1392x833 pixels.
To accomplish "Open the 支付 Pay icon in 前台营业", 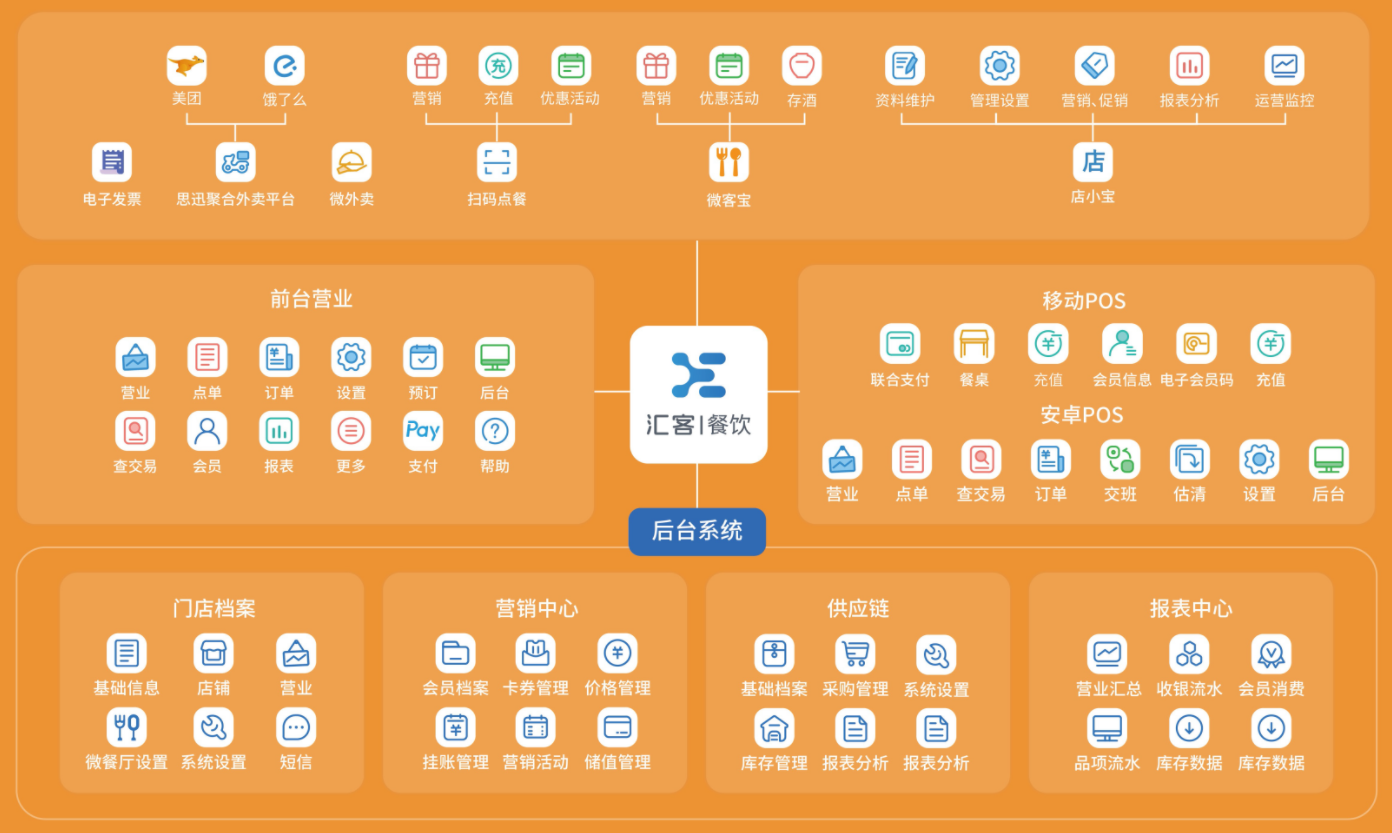I will click(422, 430).
